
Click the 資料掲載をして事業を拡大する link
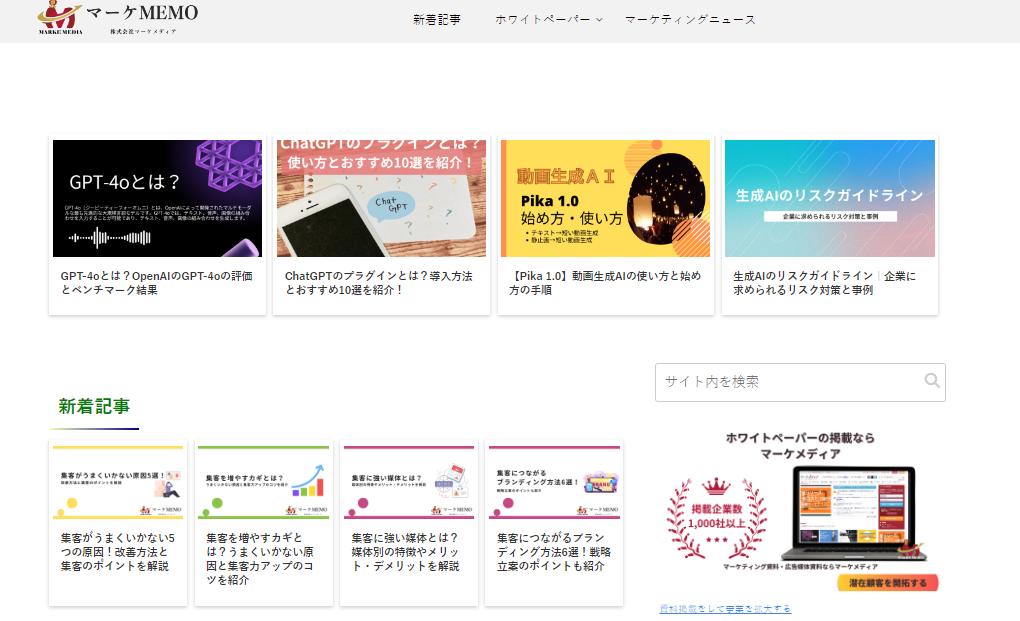tap(725, 608)
